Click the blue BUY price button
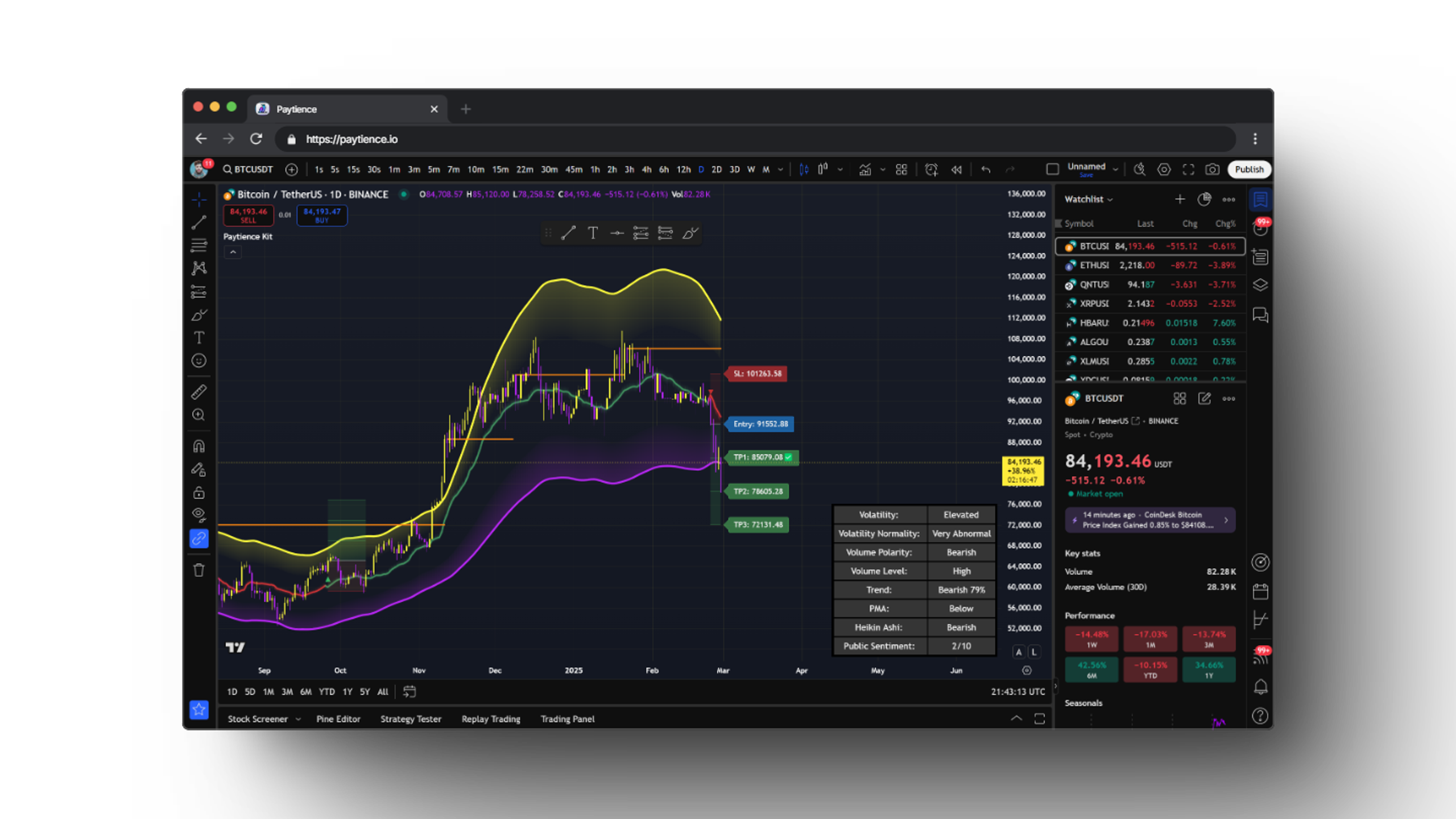Screen dimensions: 1456x819 coord(322,215)
